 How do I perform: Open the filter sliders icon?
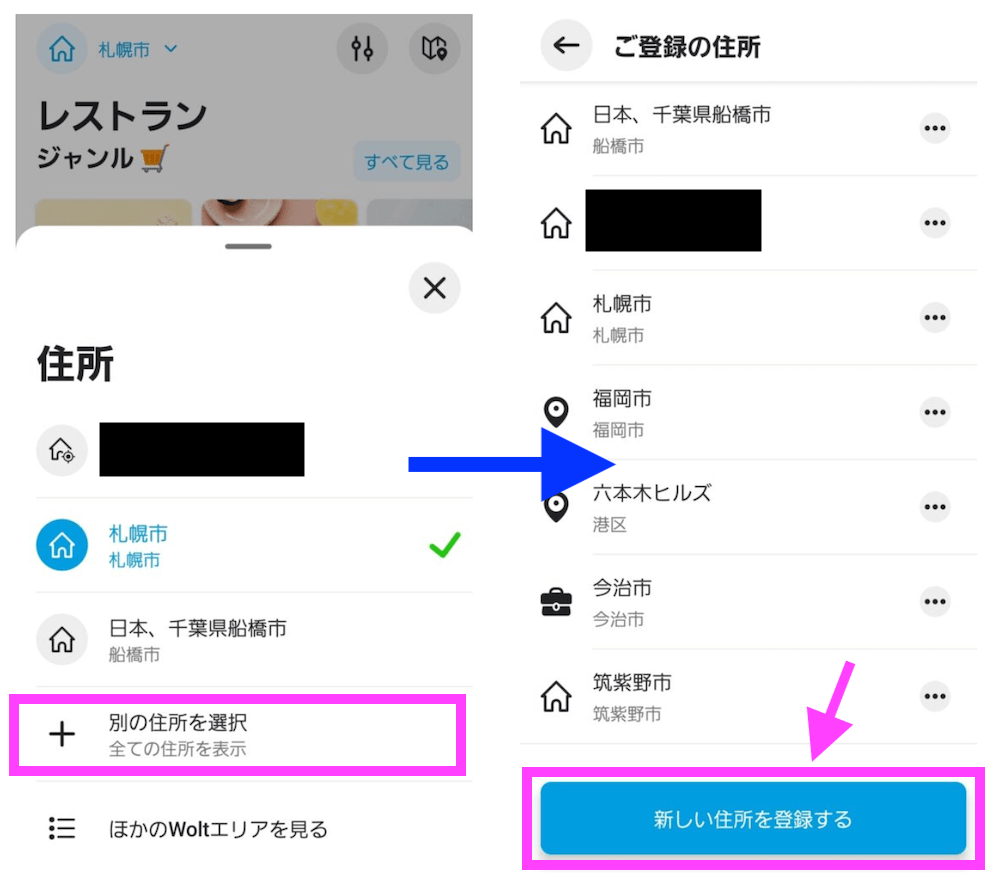coord(362,48)
